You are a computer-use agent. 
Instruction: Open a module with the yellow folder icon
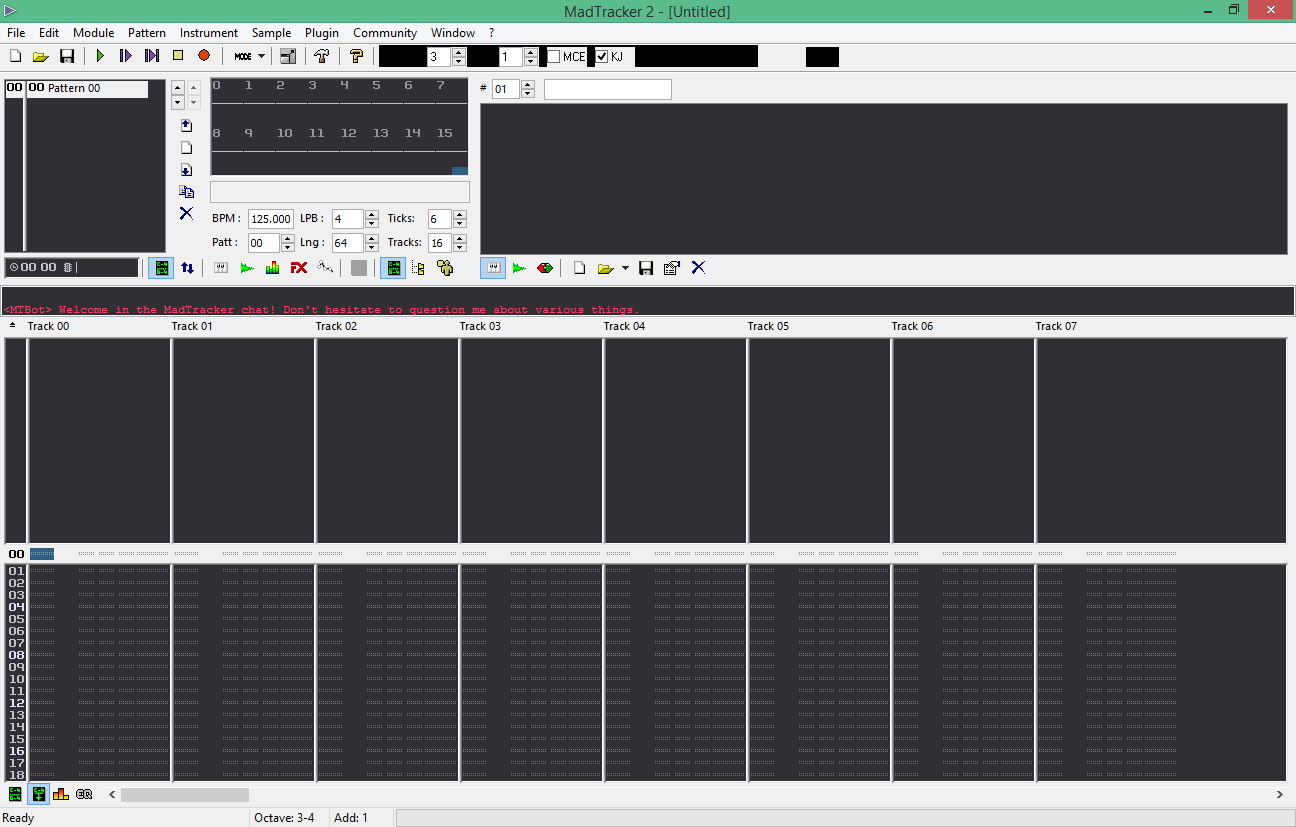[x=41, y=56]
